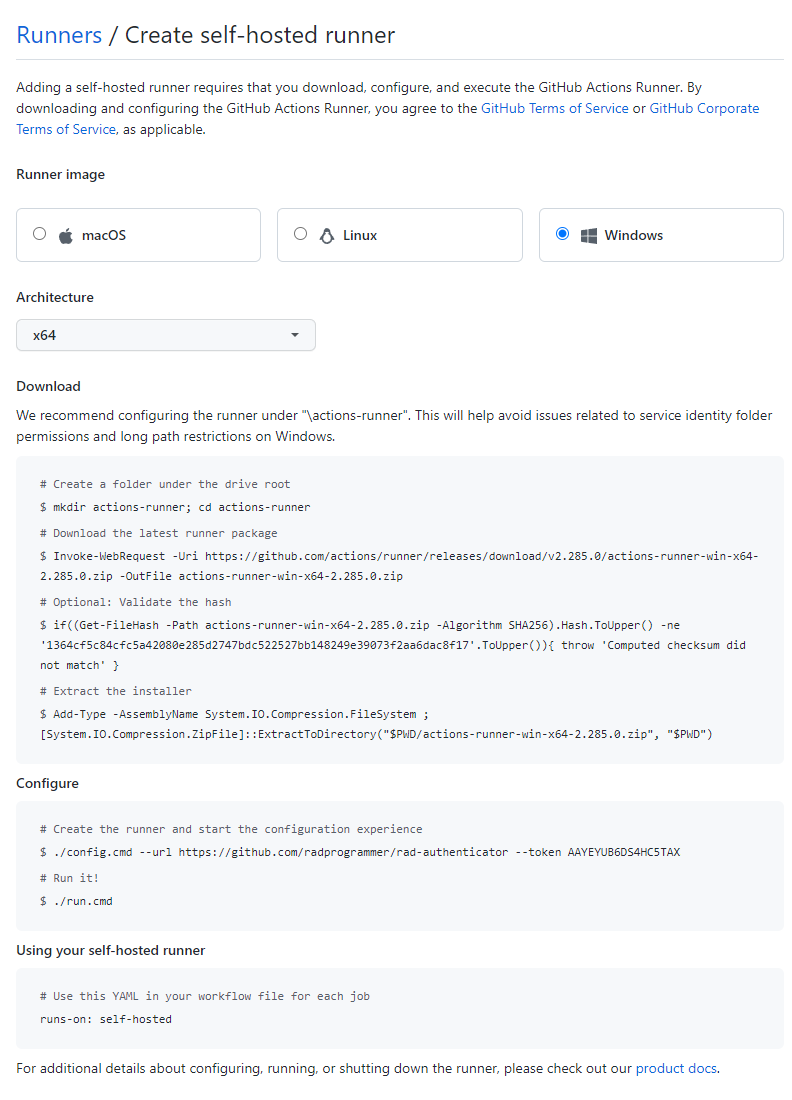Click the dropdown caret on the x64 selector
Screen dimensions: 792x1100
tap(295, 335)
